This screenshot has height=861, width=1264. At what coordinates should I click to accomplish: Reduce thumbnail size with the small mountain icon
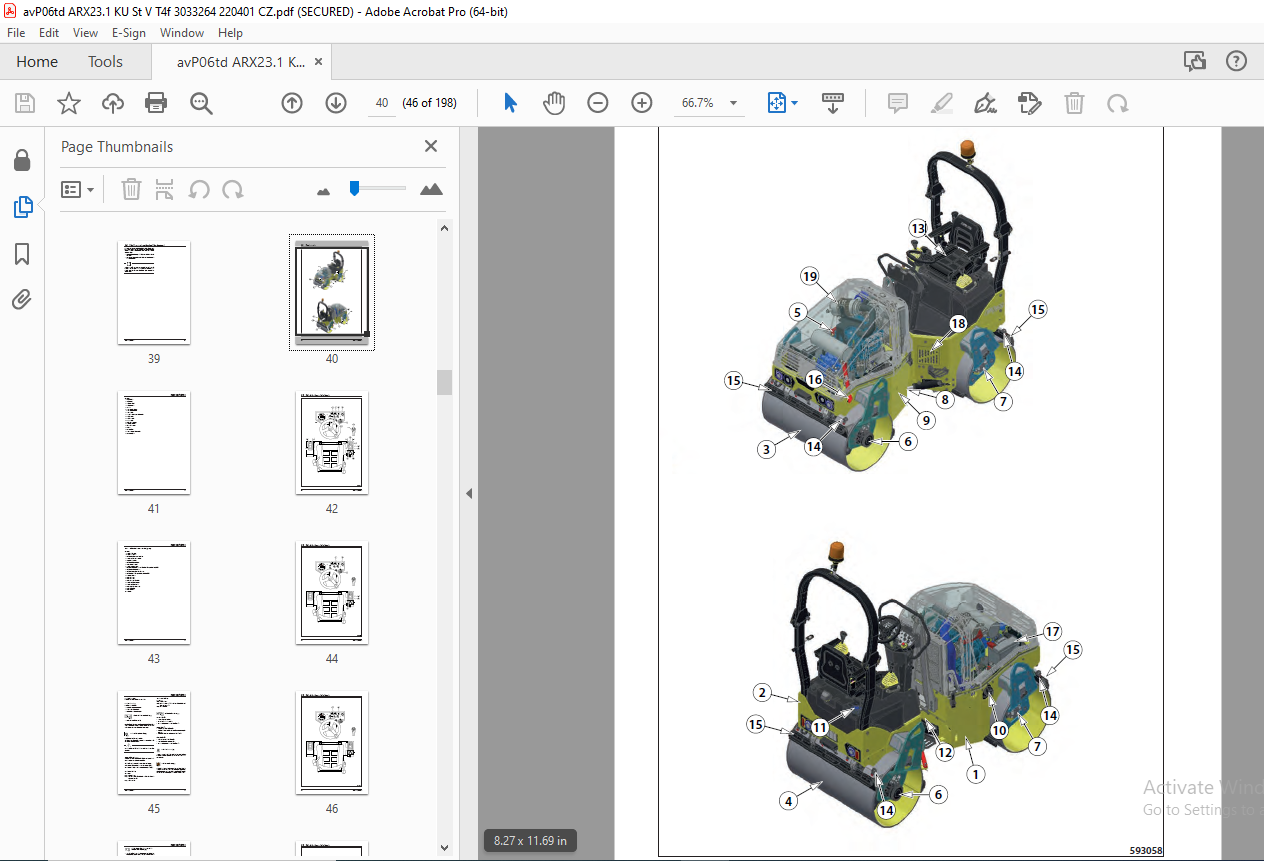point(323,190)
